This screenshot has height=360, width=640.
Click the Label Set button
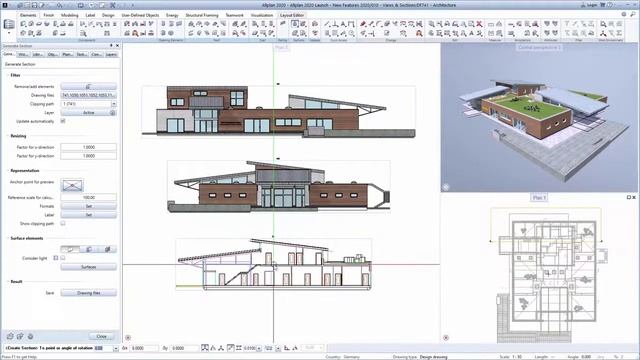click(x=89, y=215)
